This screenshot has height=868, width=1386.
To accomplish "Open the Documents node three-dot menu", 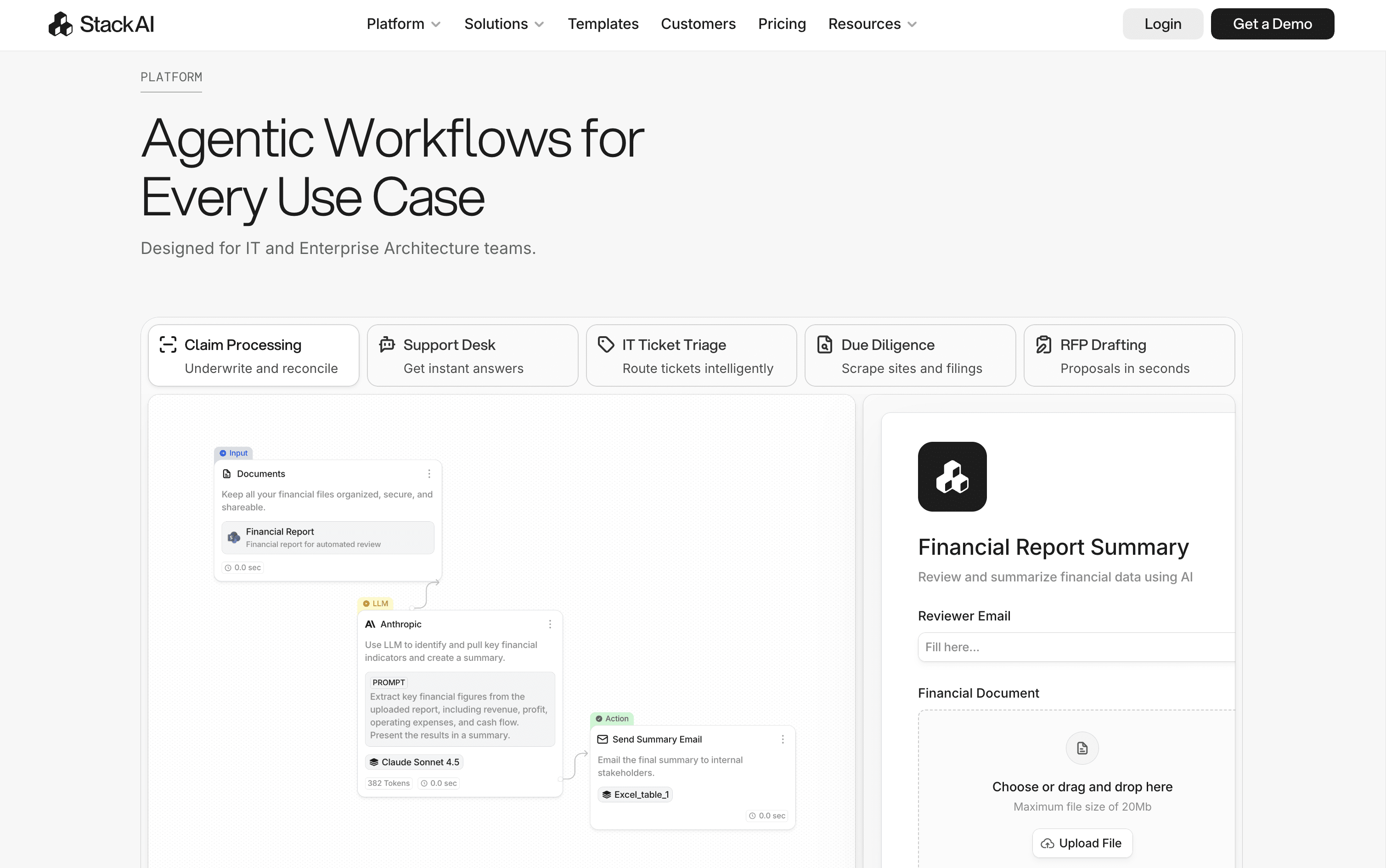I will [x=429, y=473].
